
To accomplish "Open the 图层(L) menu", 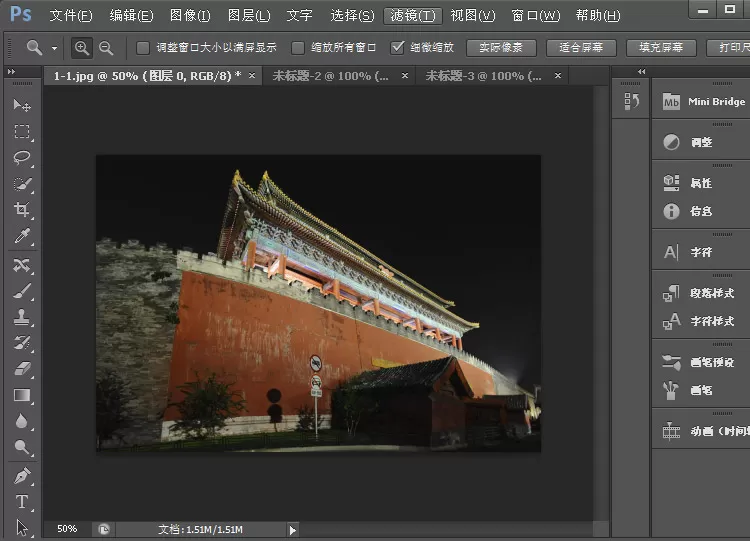I will click(249, 16).
